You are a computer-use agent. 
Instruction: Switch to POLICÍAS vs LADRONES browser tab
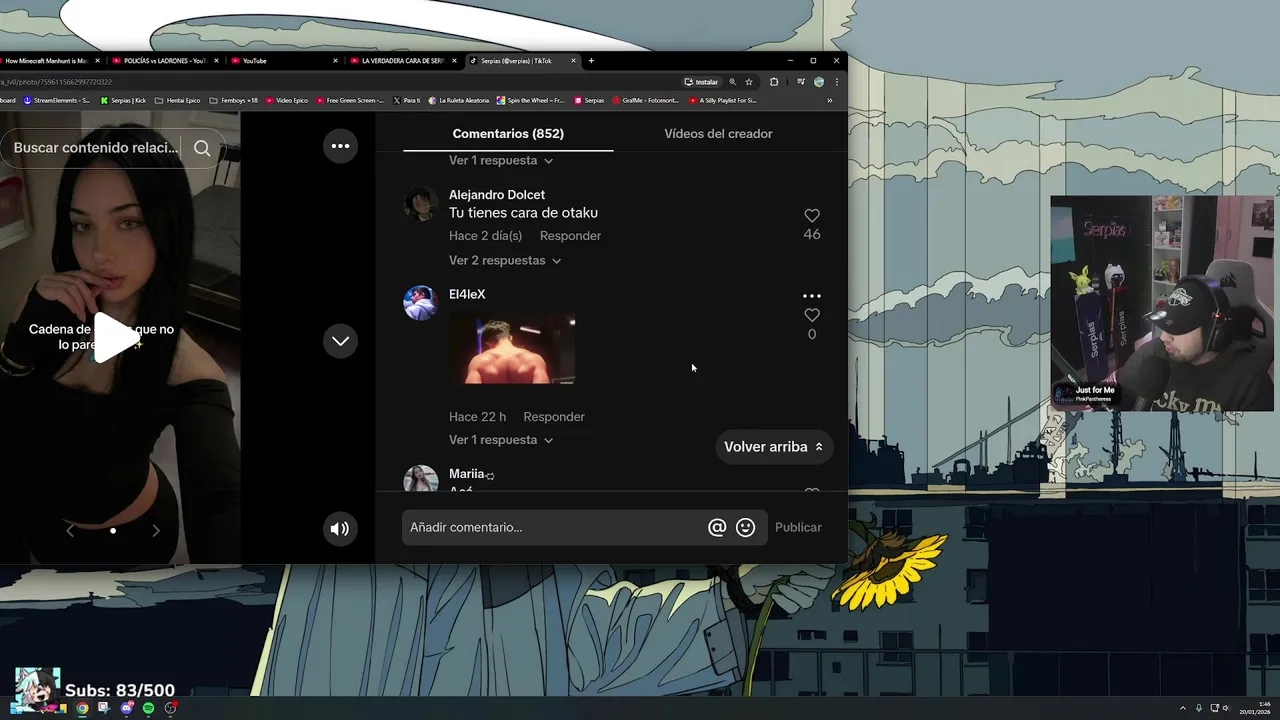pos(164,61)
